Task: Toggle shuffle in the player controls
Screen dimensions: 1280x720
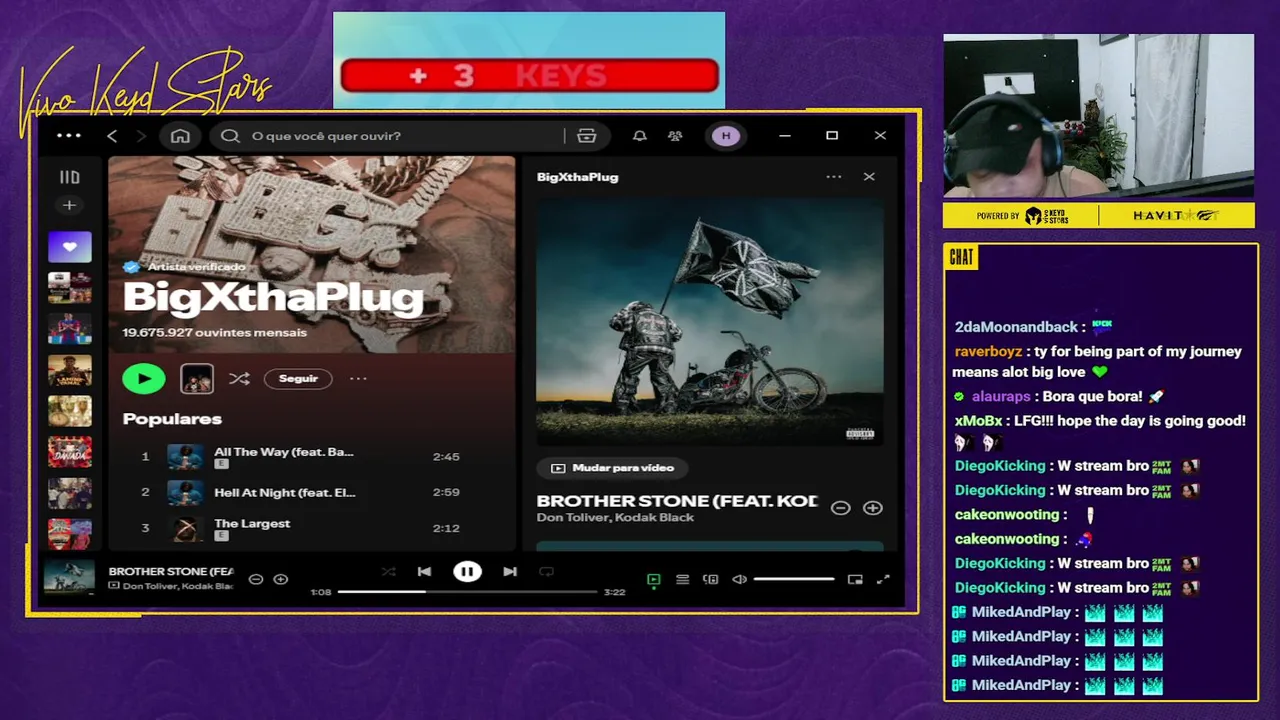Action: click(388, 571)
